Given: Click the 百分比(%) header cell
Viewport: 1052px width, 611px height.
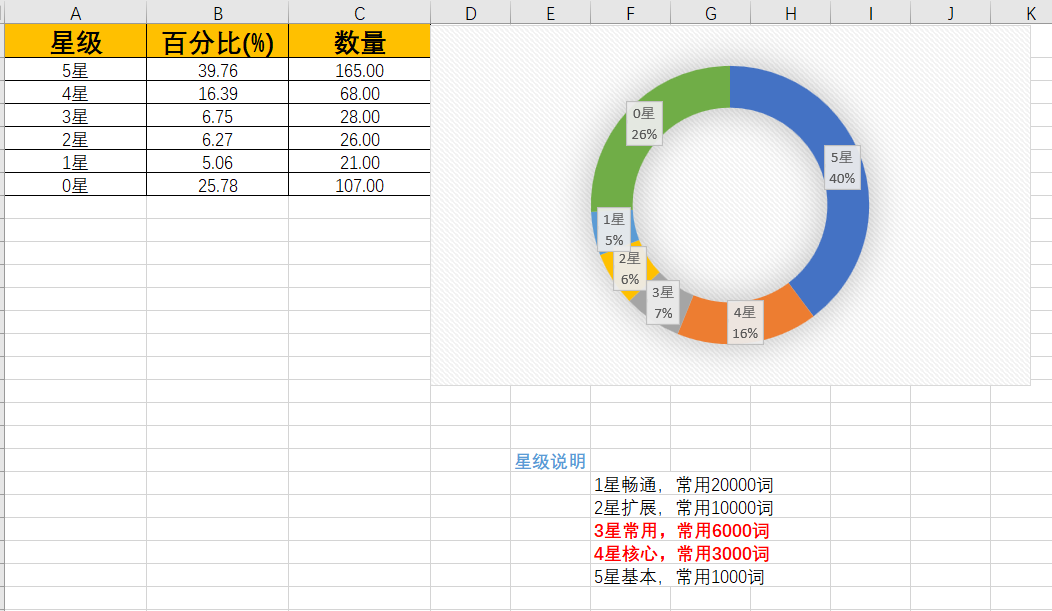Looking at the screenshot, I should tap(217, 41).
